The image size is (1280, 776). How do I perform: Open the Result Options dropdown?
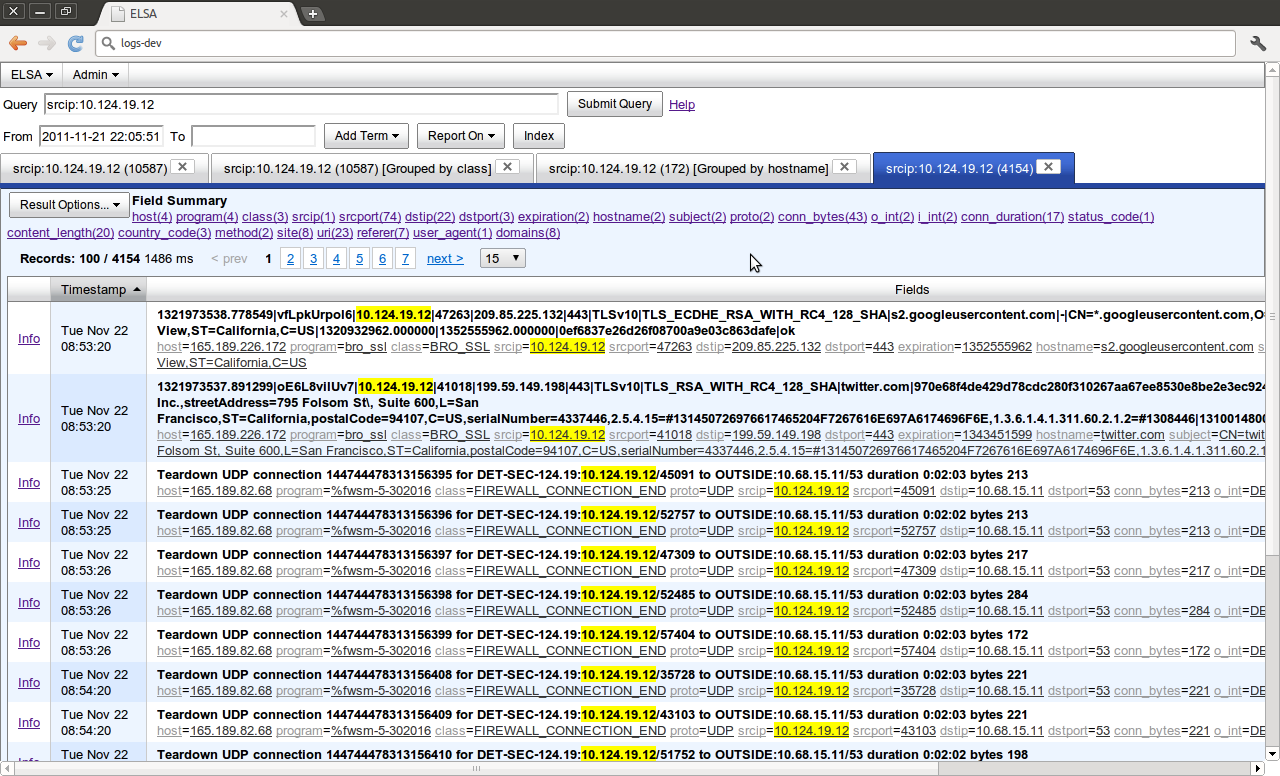pos(69,205)
